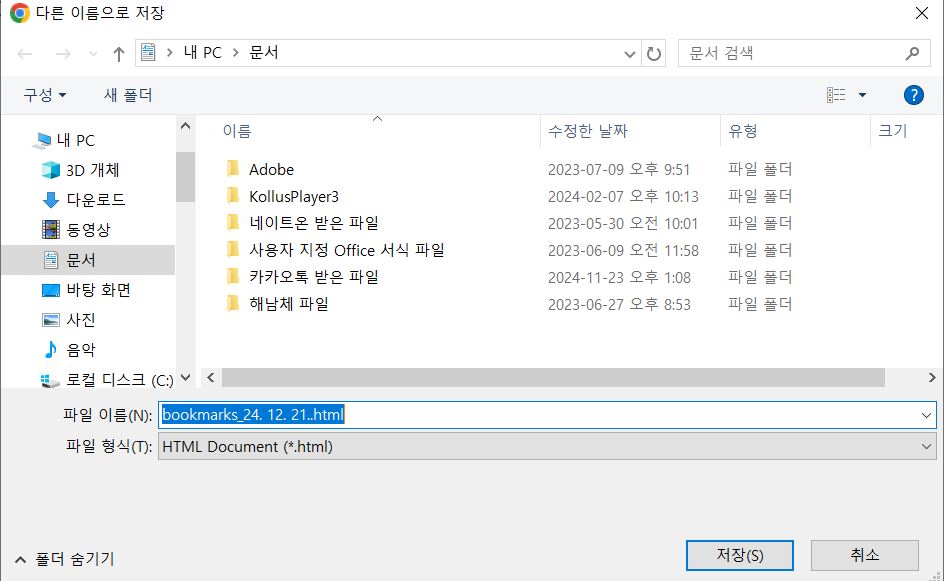The image size is (944, 581).
Task: Click the document icon in address bar
Action: (148, 53)
